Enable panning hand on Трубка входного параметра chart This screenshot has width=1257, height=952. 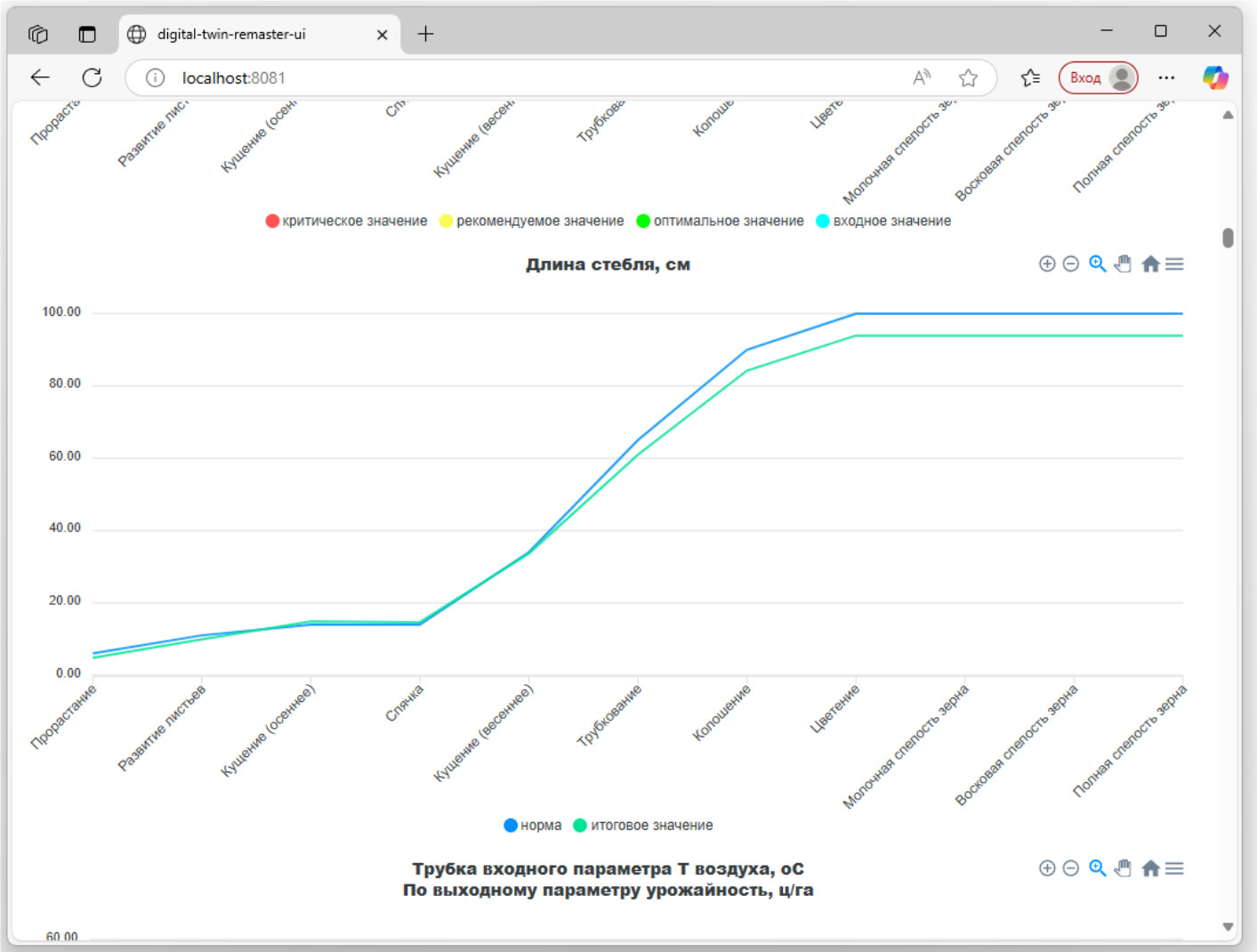[1124, 868]
